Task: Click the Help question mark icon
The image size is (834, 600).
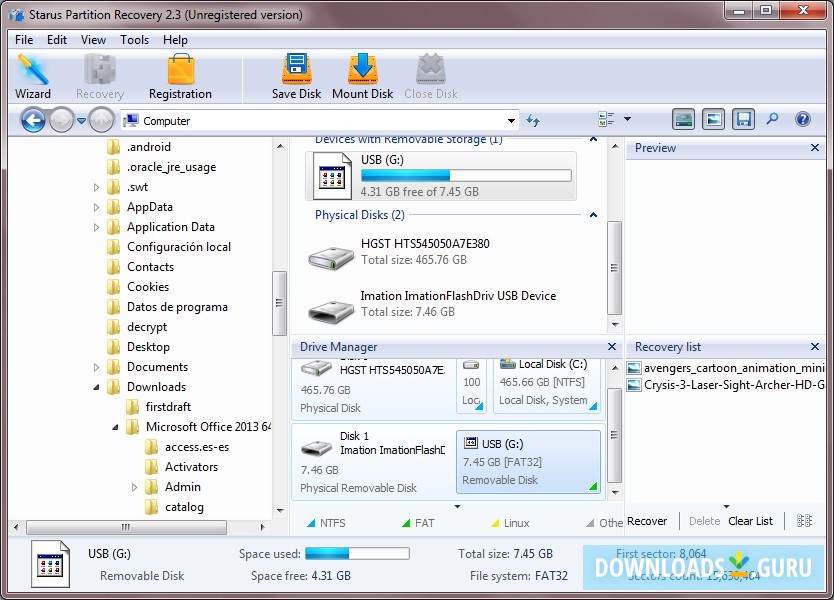Action: (x=802, y=119)
